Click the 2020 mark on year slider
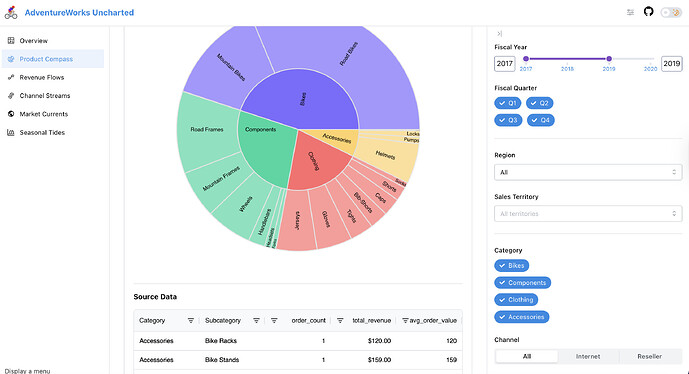689x374 pixels. [x=650, y=69]
